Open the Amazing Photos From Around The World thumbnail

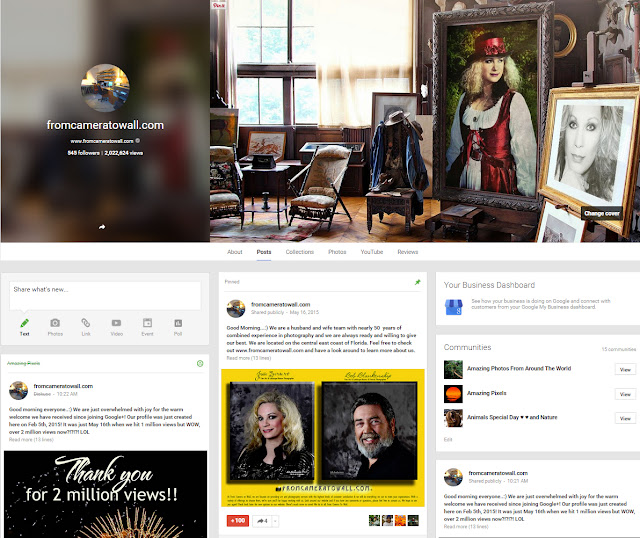coord(453,369)
